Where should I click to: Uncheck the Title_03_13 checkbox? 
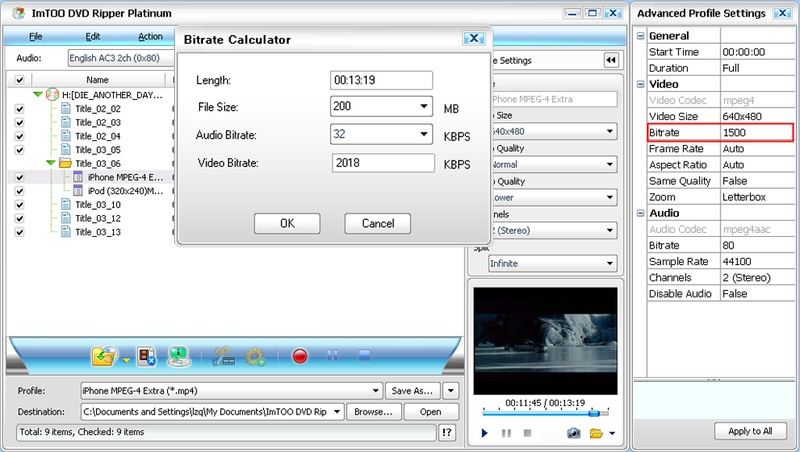19,233
